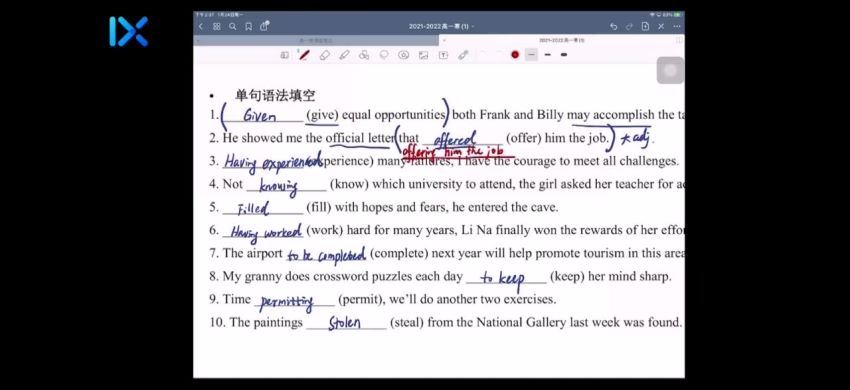The image size is (850, 390).
Task: Open document title dropdown 2021-2022高一寒 (1)
Action: point(441,26)
